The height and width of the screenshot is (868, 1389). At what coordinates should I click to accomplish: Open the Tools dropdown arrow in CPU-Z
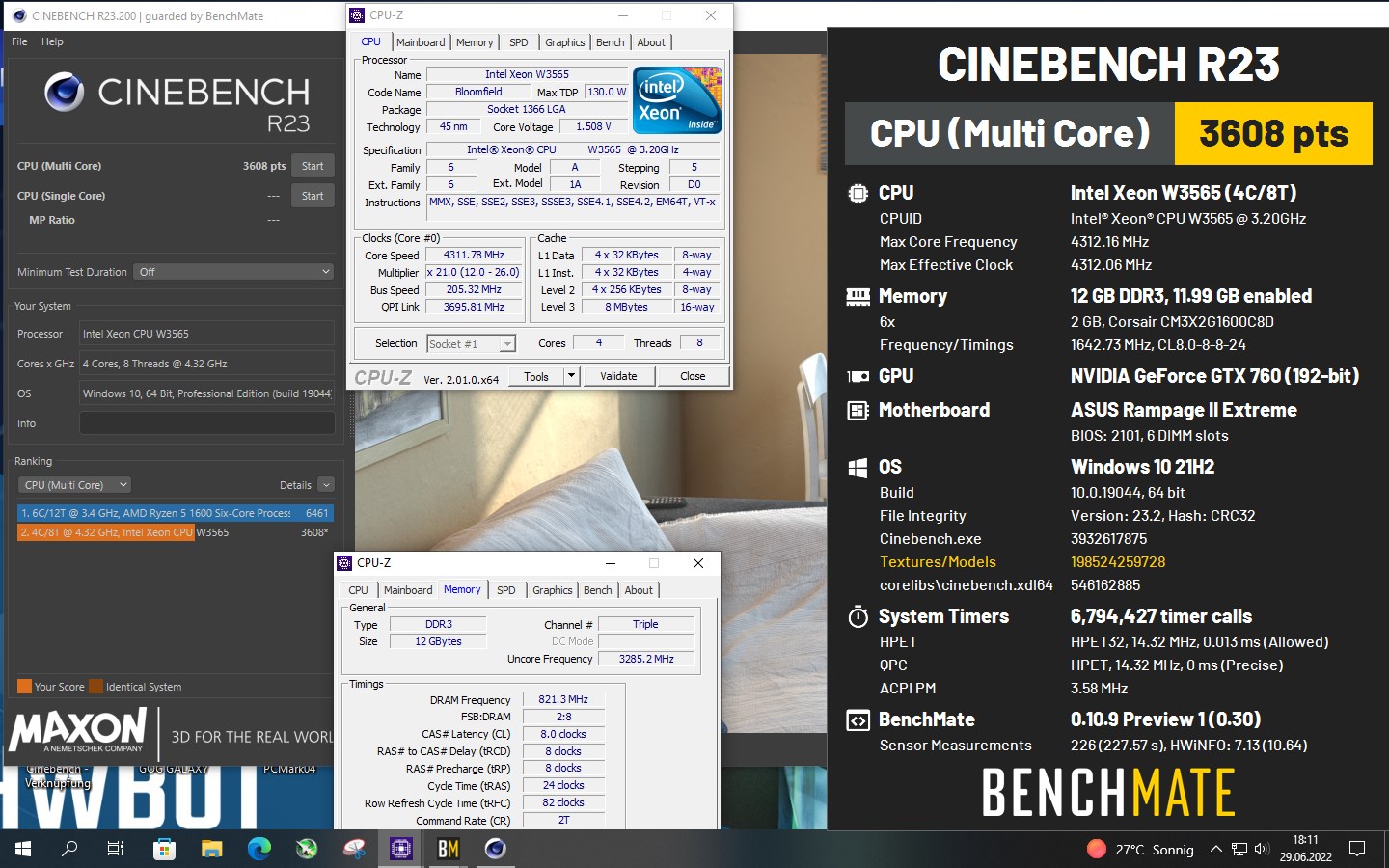571,377
